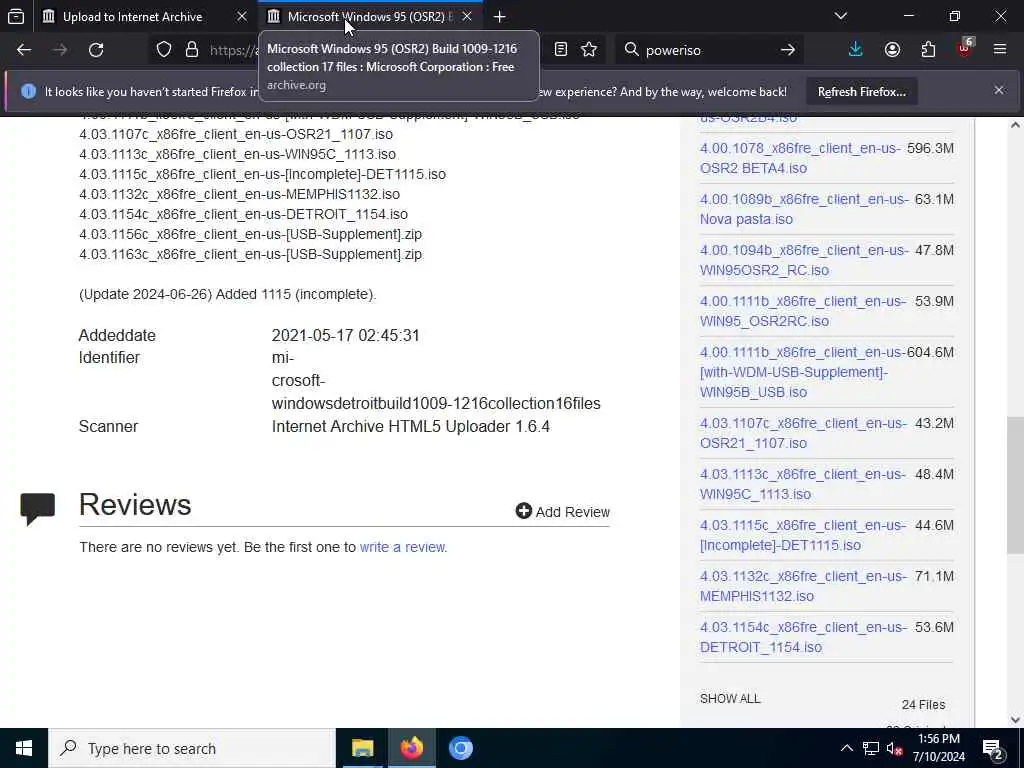Click the site security padlock icon

coord(191,50)
